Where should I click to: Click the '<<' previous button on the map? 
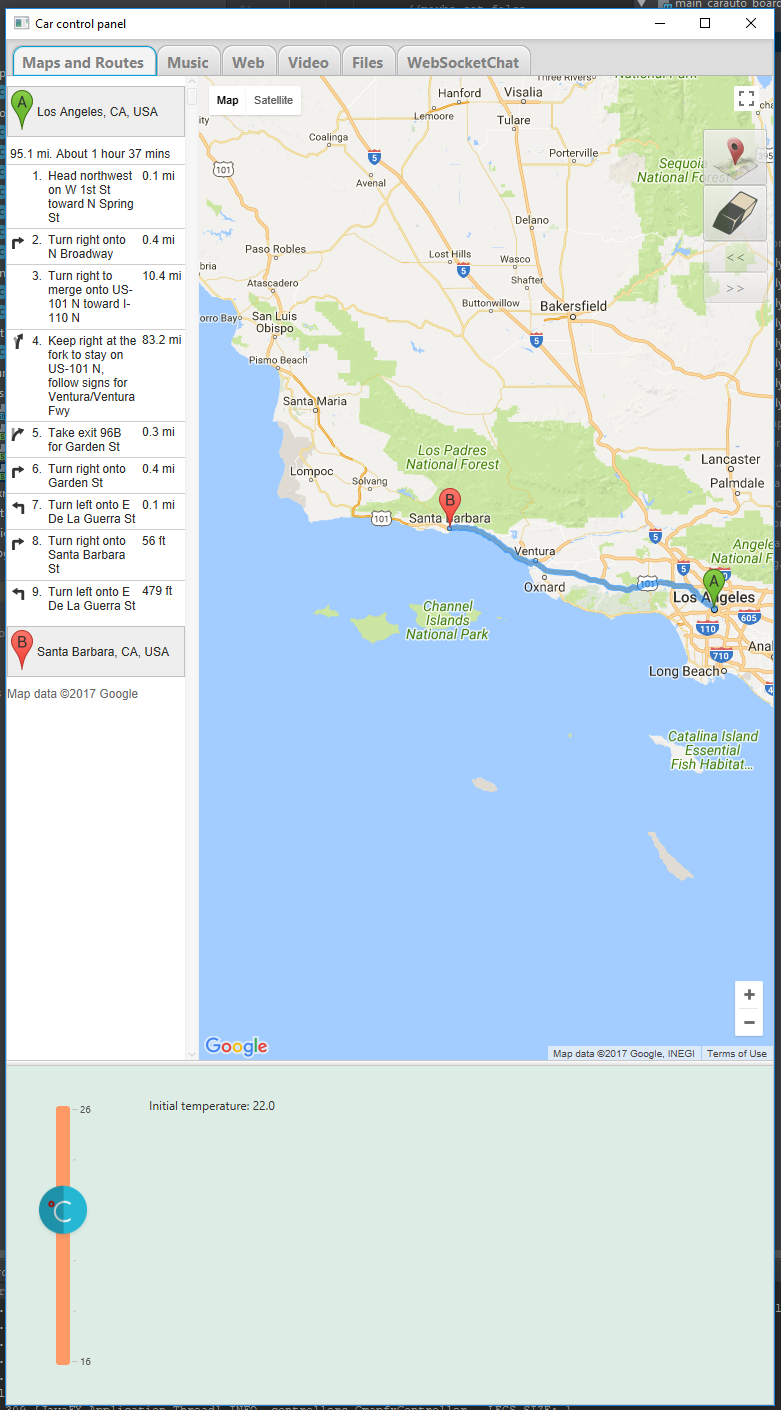[735, 257]
